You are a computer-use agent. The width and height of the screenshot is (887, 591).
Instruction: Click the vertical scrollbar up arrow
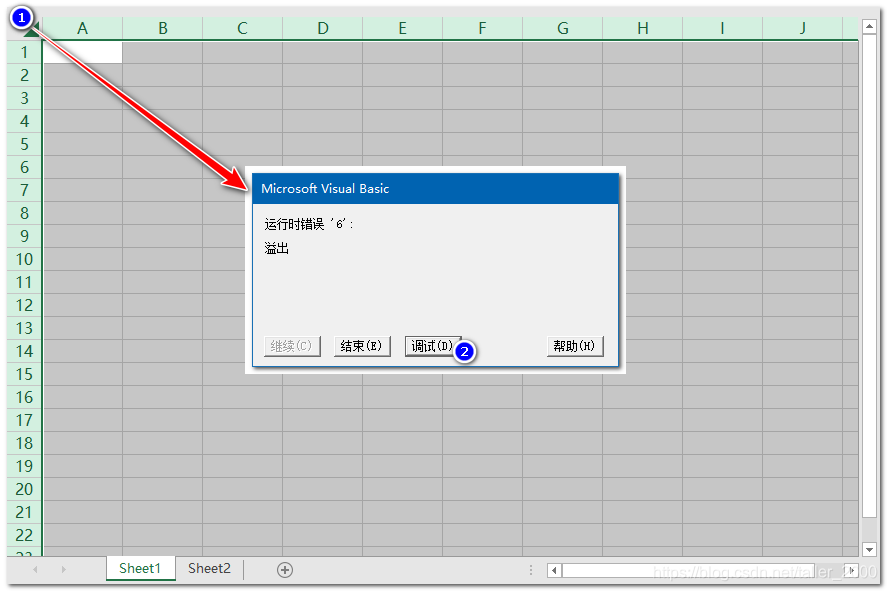click(x=869, y=27)
